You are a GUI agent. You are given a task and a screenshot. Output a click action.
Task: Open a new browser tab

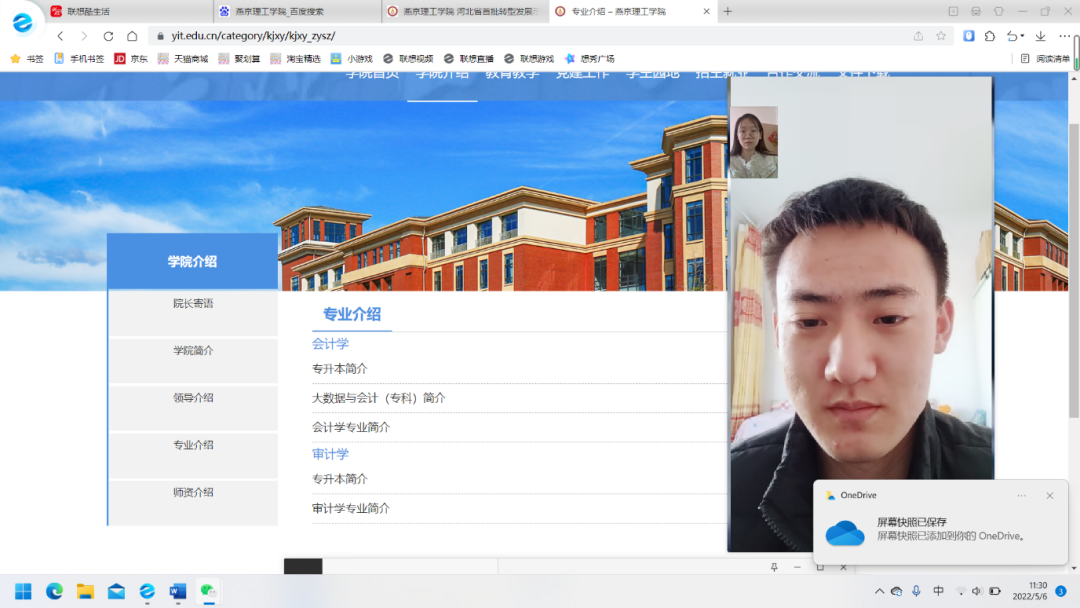point(727,11)
